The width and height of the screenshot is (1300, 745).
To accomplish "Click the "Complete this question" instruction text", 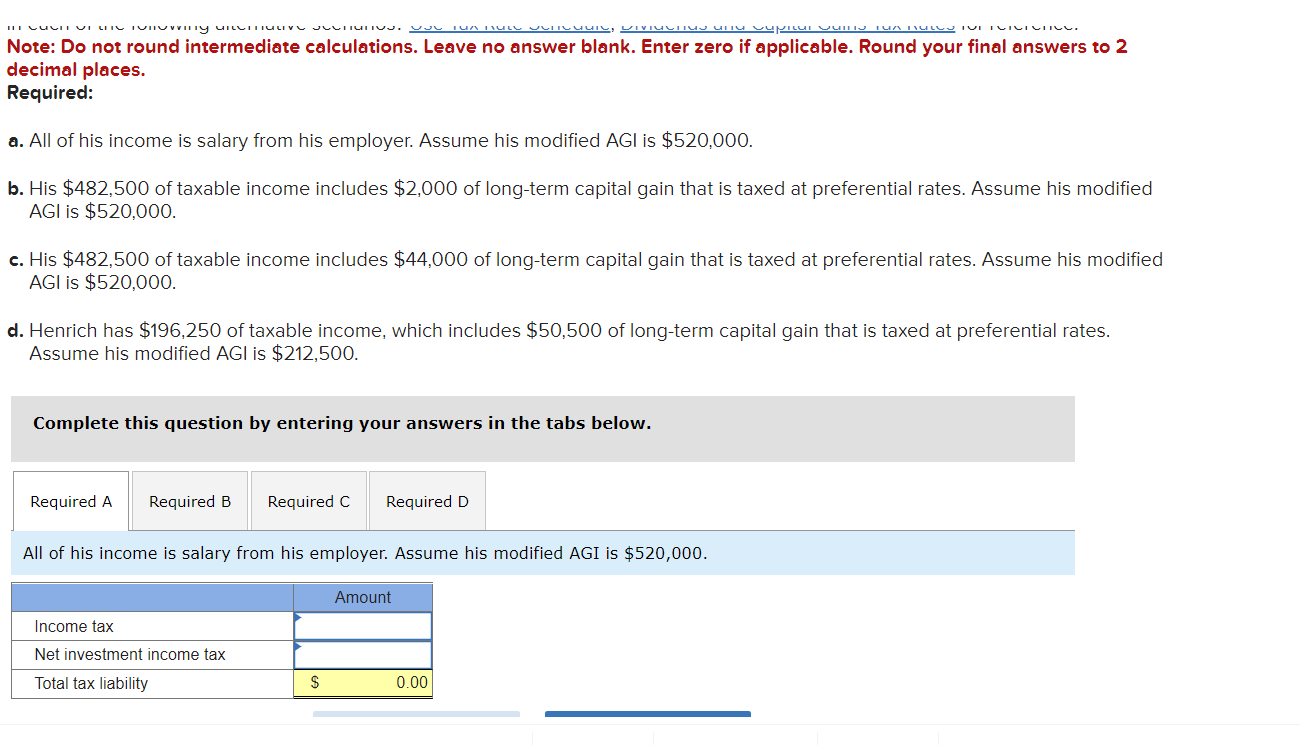I will click(x=342, y=423).
